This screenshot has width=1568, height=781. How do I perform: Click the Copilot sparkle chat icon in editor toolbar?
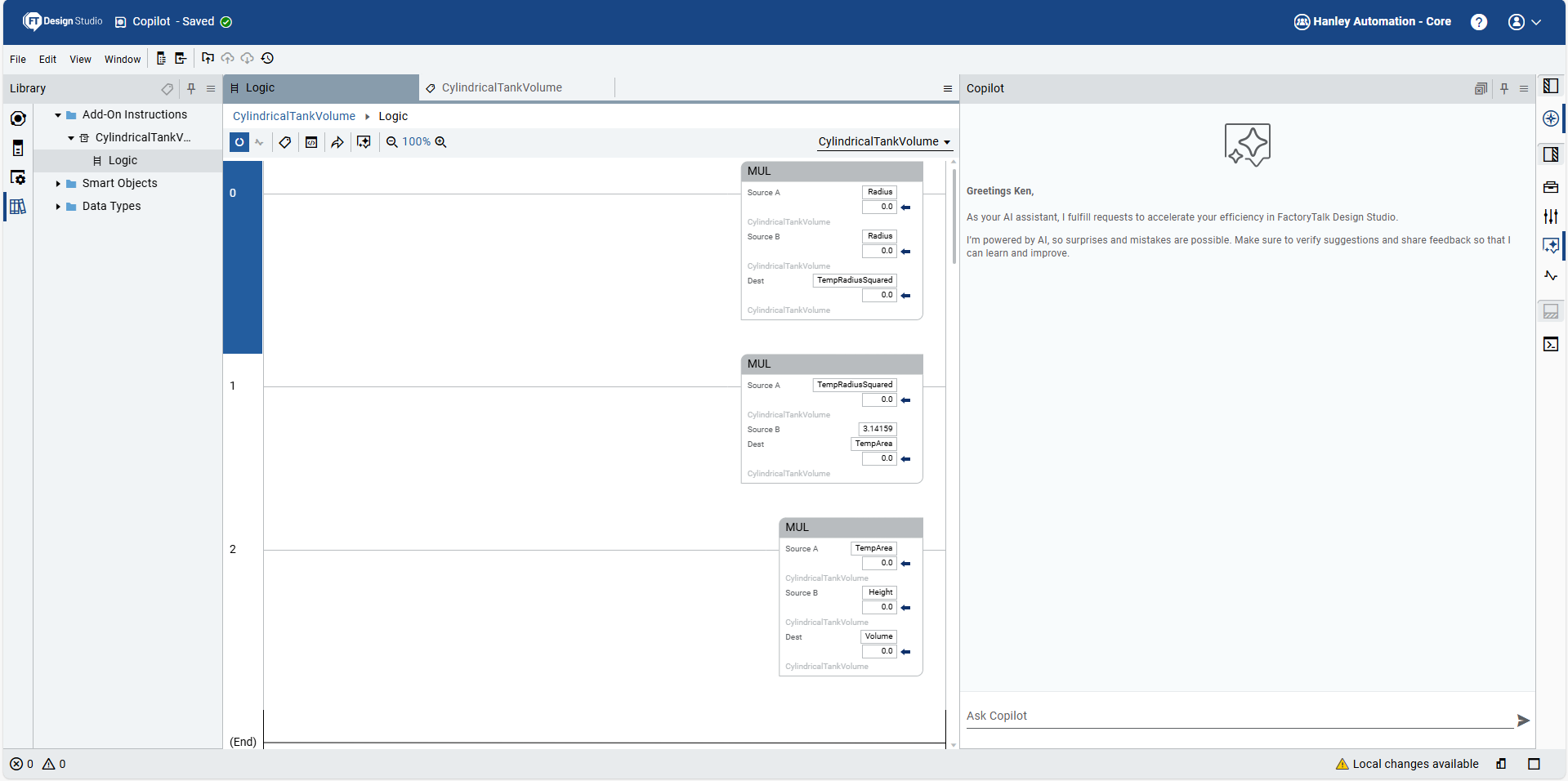pyautogui.click(x=364, y=142)
